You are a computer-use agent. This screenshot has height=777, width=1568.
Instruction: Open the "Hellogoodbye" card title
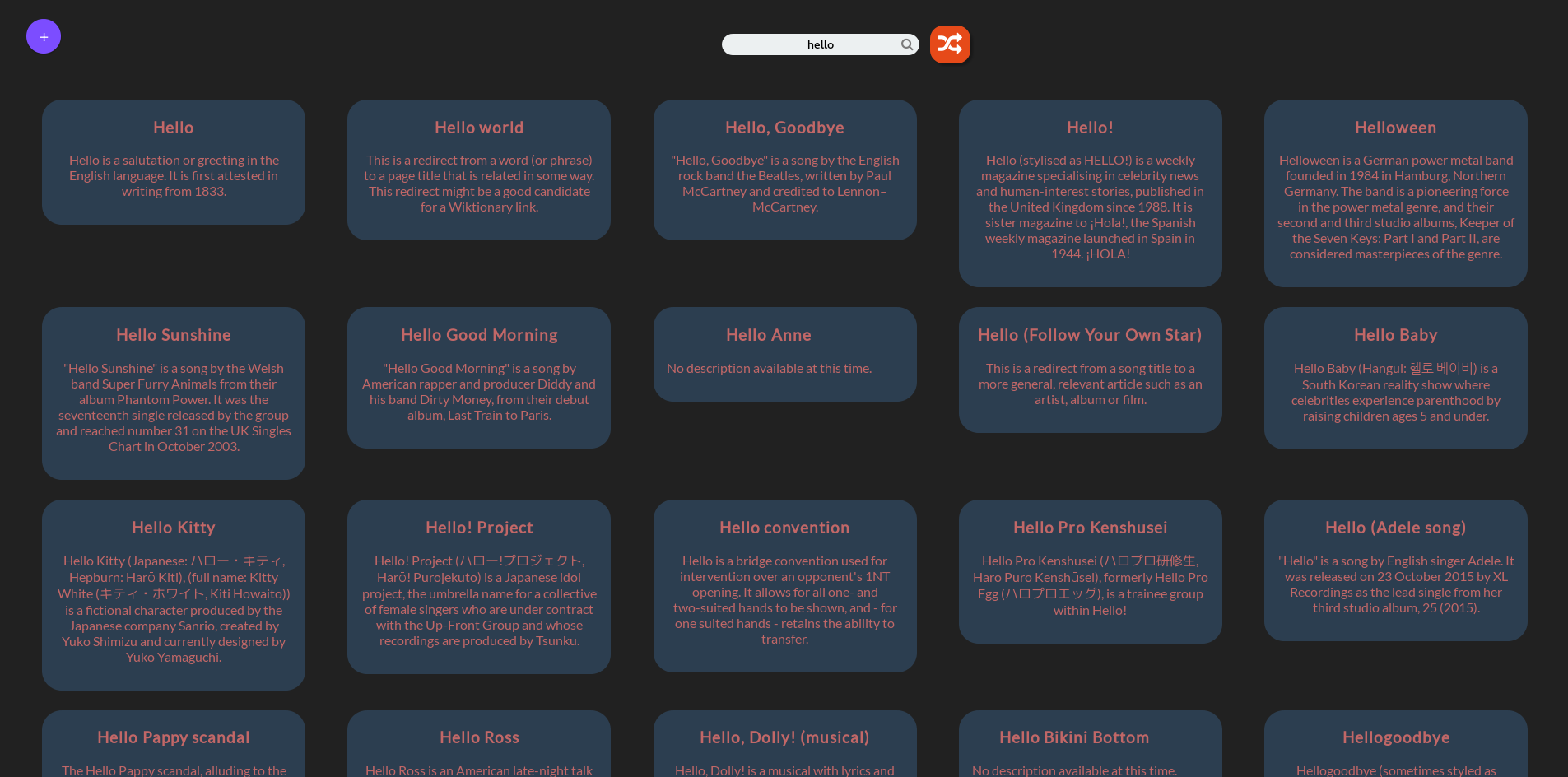(1396, 737)
